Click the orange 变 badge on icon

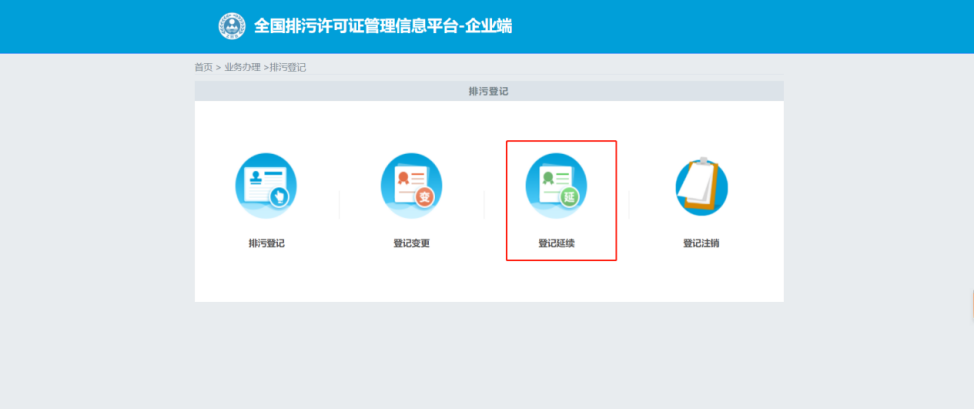coord(425,197)
